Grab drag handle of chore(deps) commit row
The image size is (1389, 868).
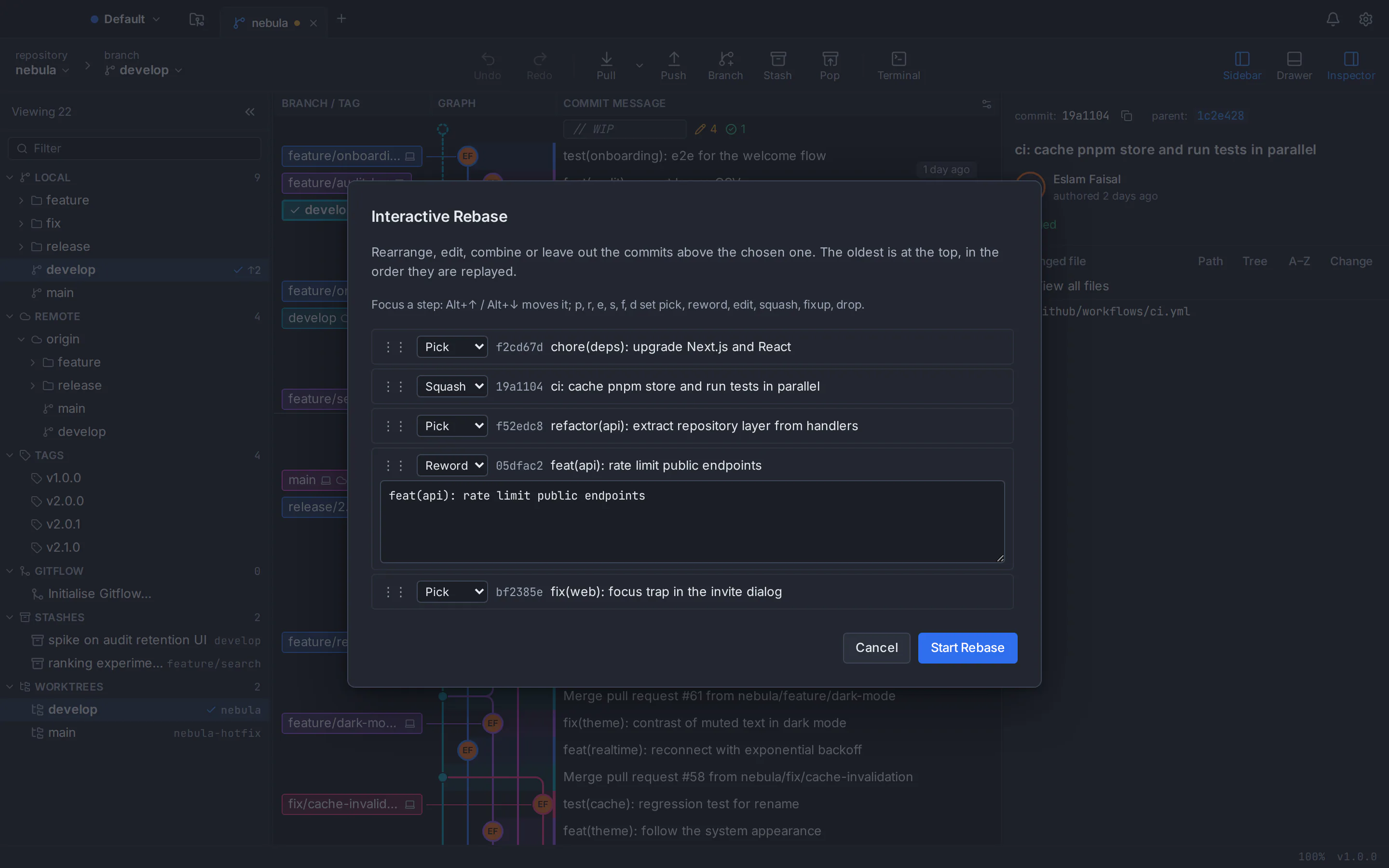click(395, 347)
